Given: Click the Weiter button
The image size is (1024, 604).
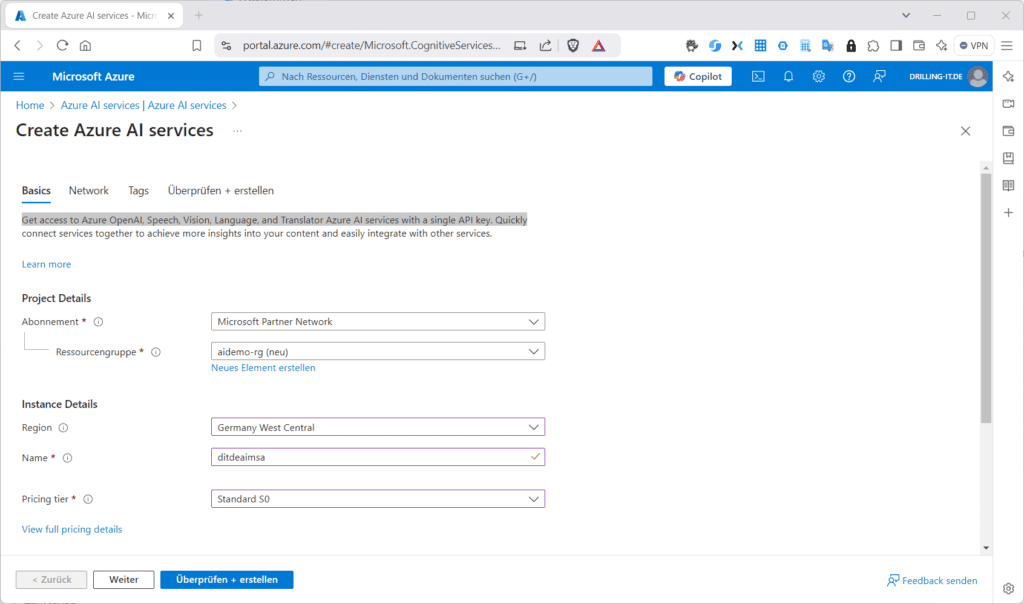Looking at the screenshot, I should tap(123, 580).
